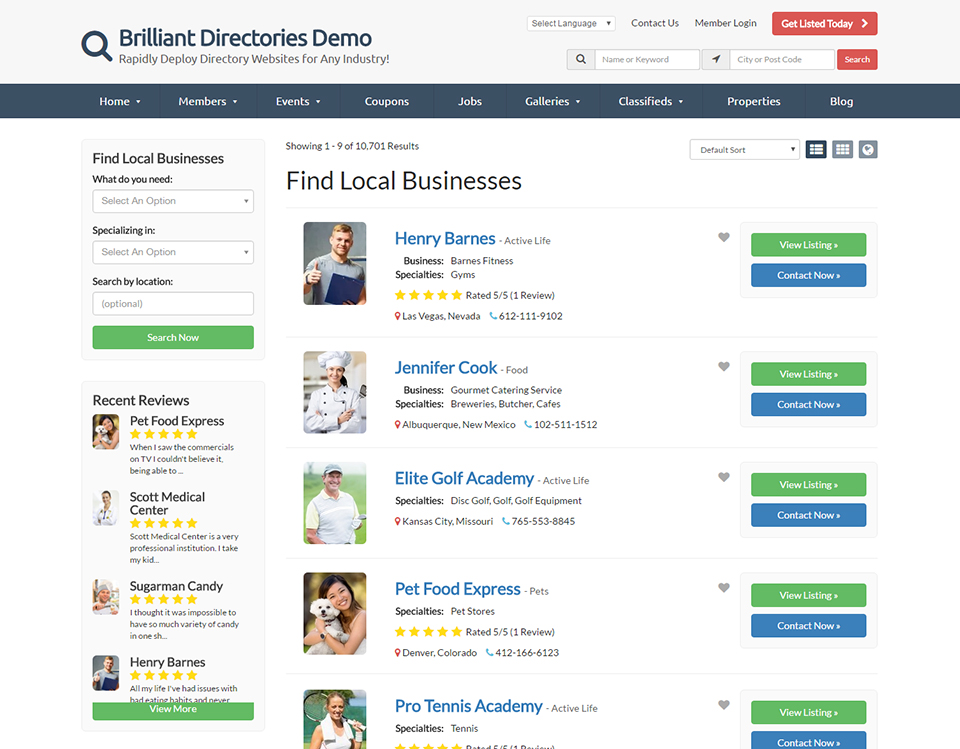The height and width of the screenshot is (749, 960).
Task: Open the Pro Tennis Academy title link
Action: 468,706
